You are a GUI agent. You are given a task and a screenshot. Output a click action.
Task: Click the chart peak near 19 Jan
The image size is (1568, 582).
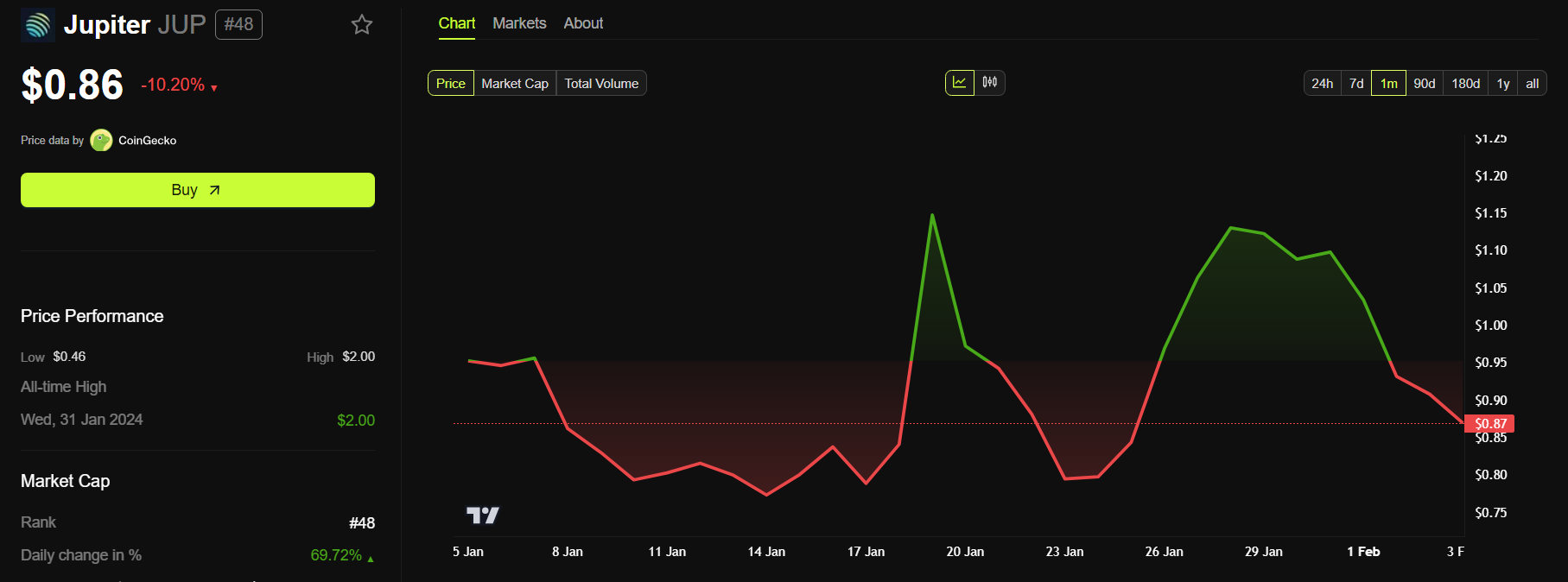(x=932, y=215)
